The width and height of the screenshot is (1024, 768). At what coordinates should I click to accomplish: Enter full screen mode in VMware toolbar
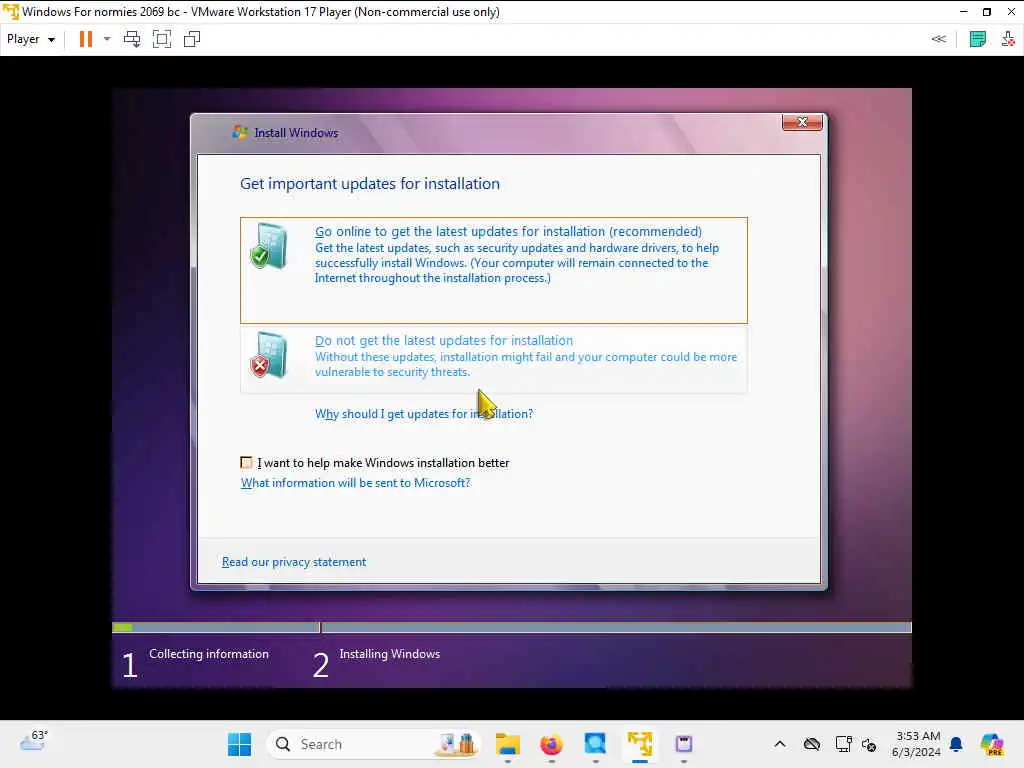coord(162,39)
